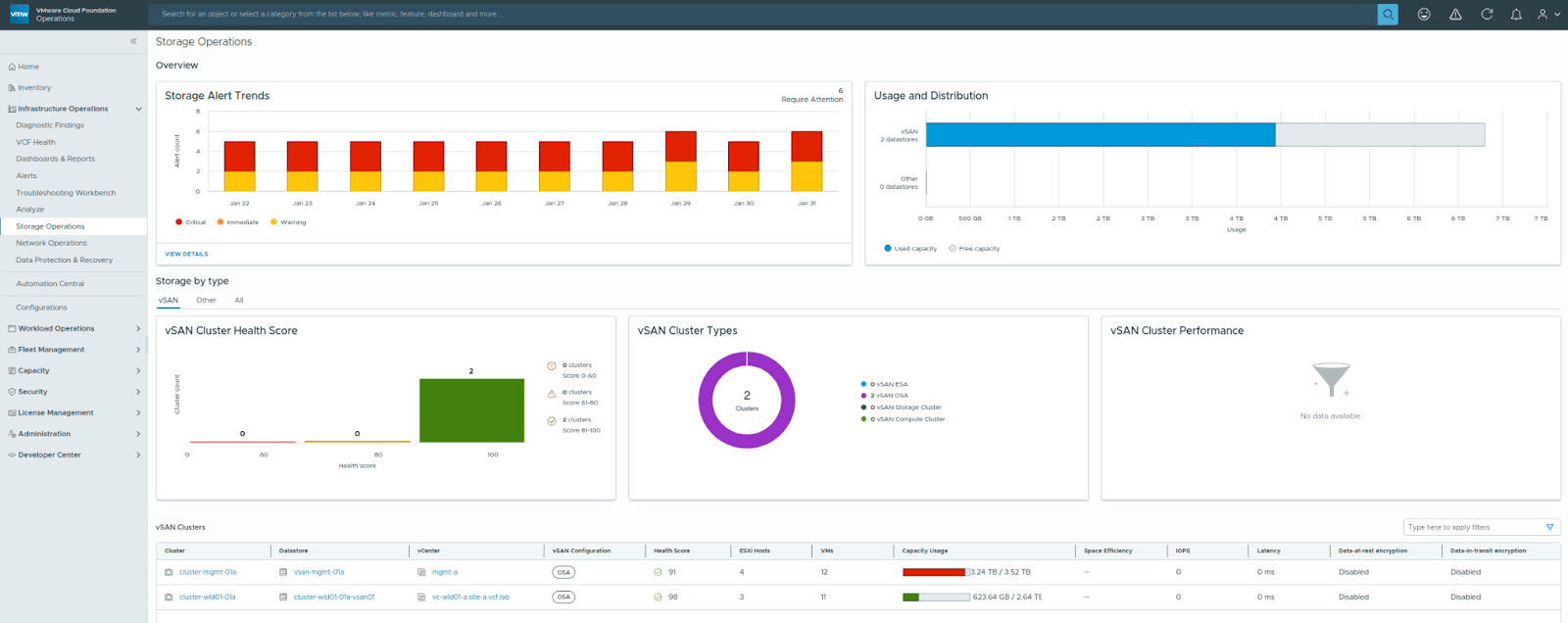The width and height of the screenshot is (1568, 623).
Task: Click the vSAN cluster types donut chart
Action: (x=747, y=401)
